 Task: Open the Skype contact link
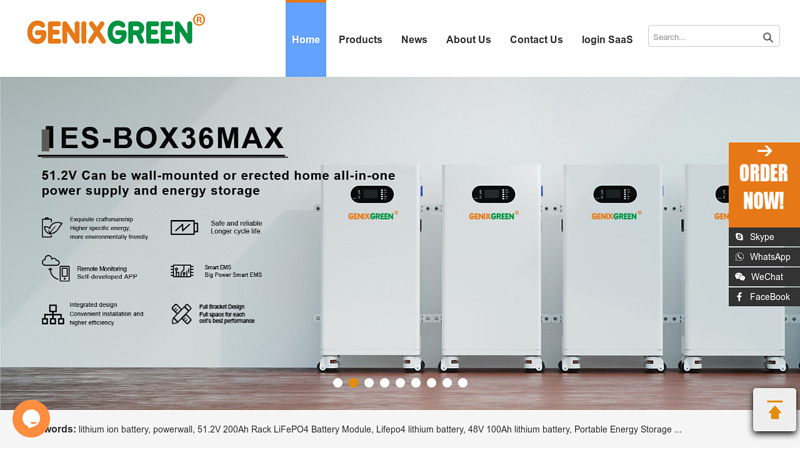pos(764,237)
